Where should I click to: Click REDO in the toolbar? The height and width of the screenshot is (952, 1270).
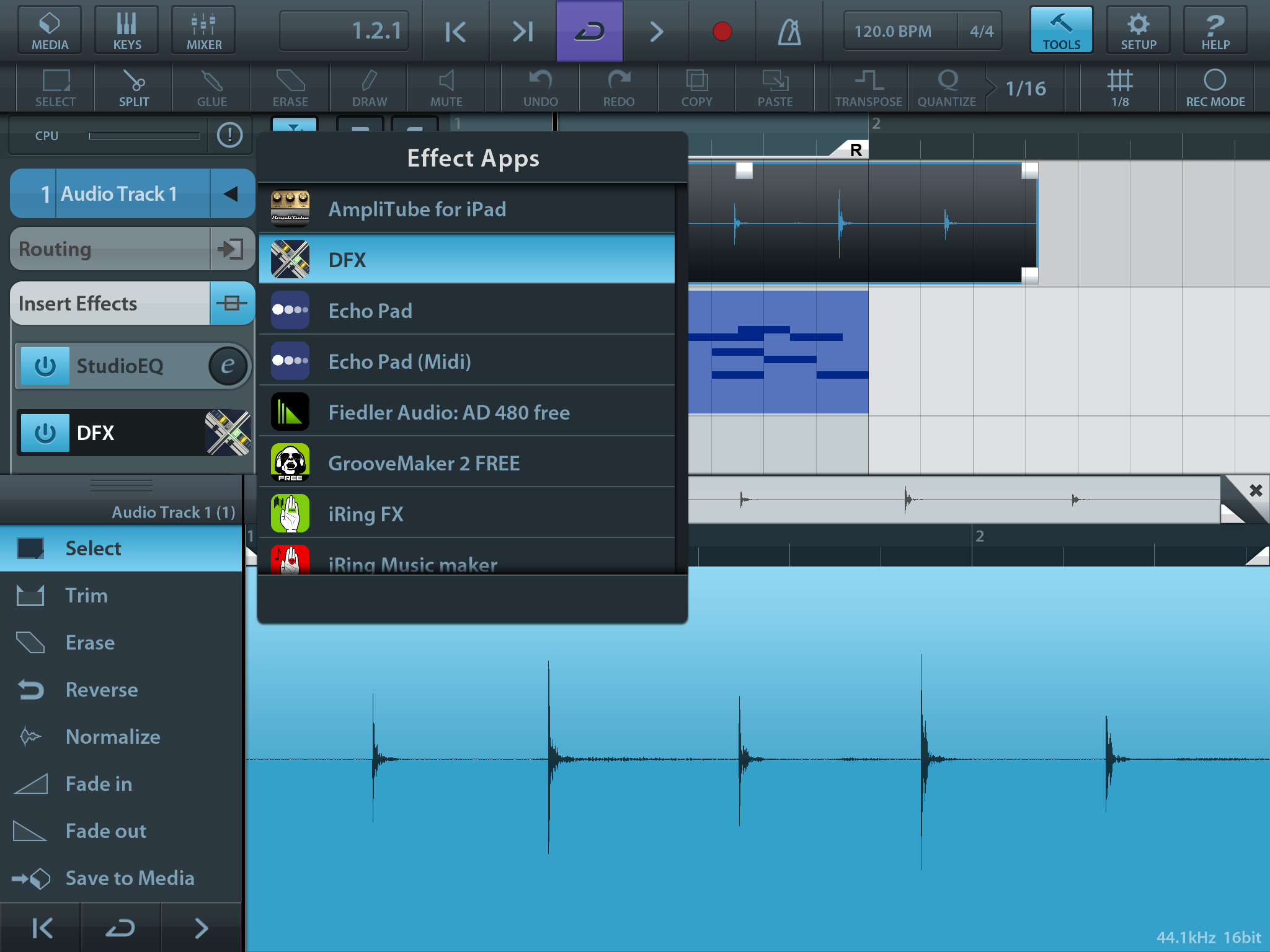pyautogui.click(x=619, y=88)
